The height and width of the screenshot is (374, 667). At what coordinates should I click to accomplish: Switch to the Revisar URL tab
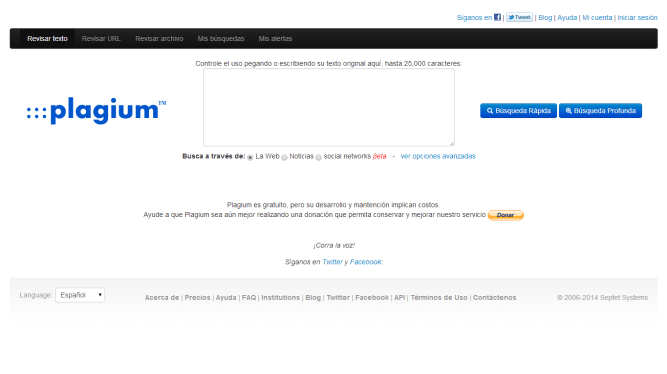[101, 39]
